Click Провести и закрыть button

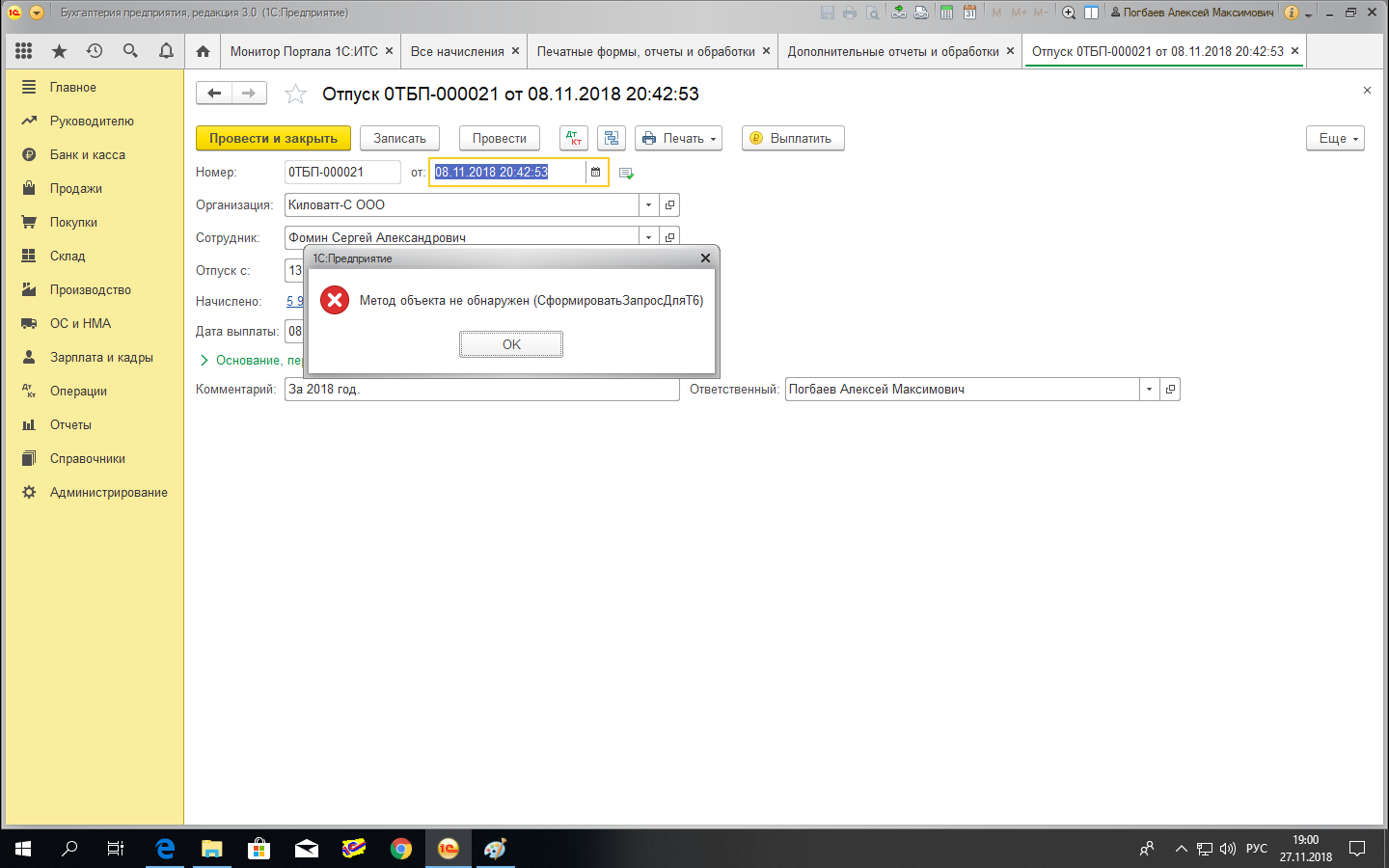pyautogui.click(x=273, y=138)
